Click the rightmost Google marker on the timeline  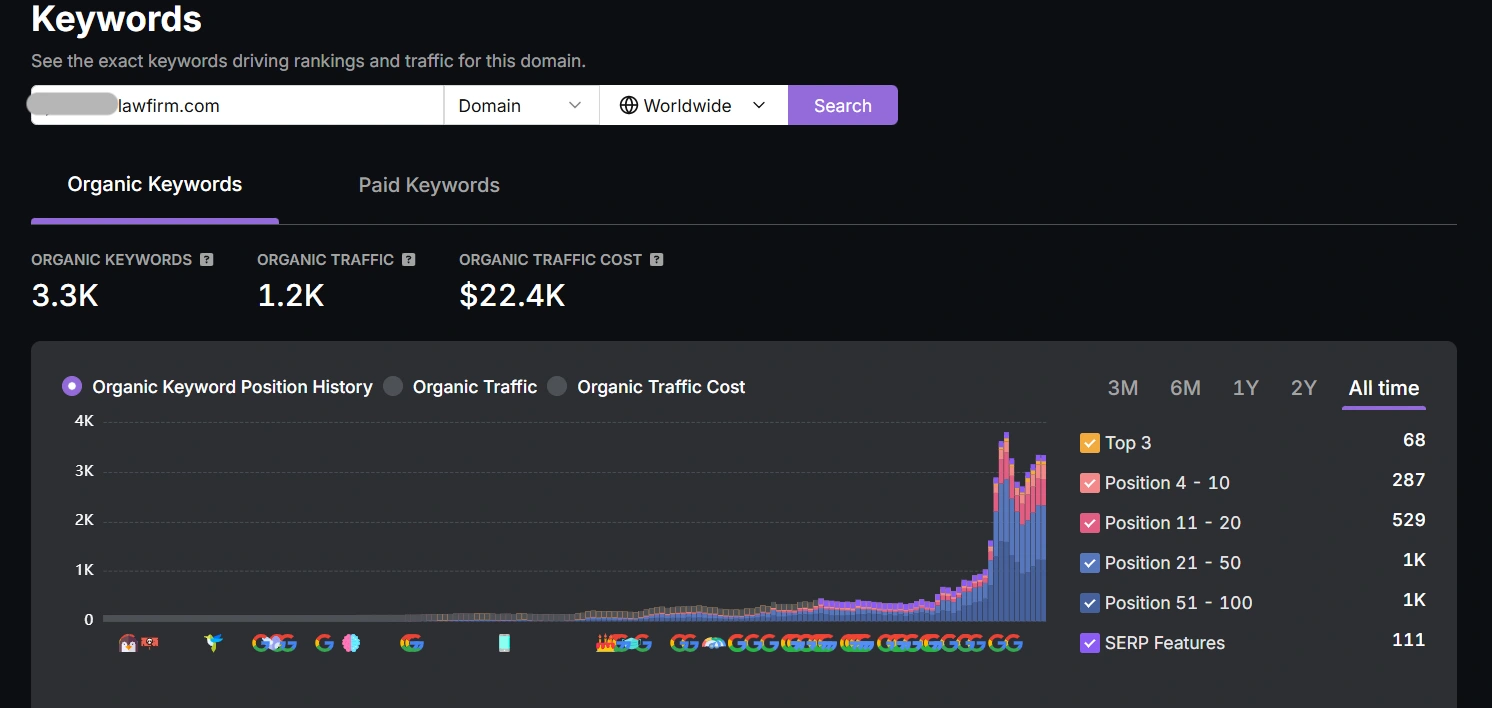(1012, 643)
